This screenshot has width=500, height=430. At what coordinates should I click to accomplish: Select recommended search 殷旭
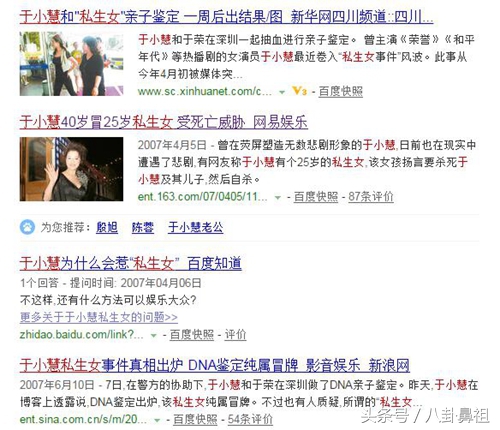(x=107, y=228)
